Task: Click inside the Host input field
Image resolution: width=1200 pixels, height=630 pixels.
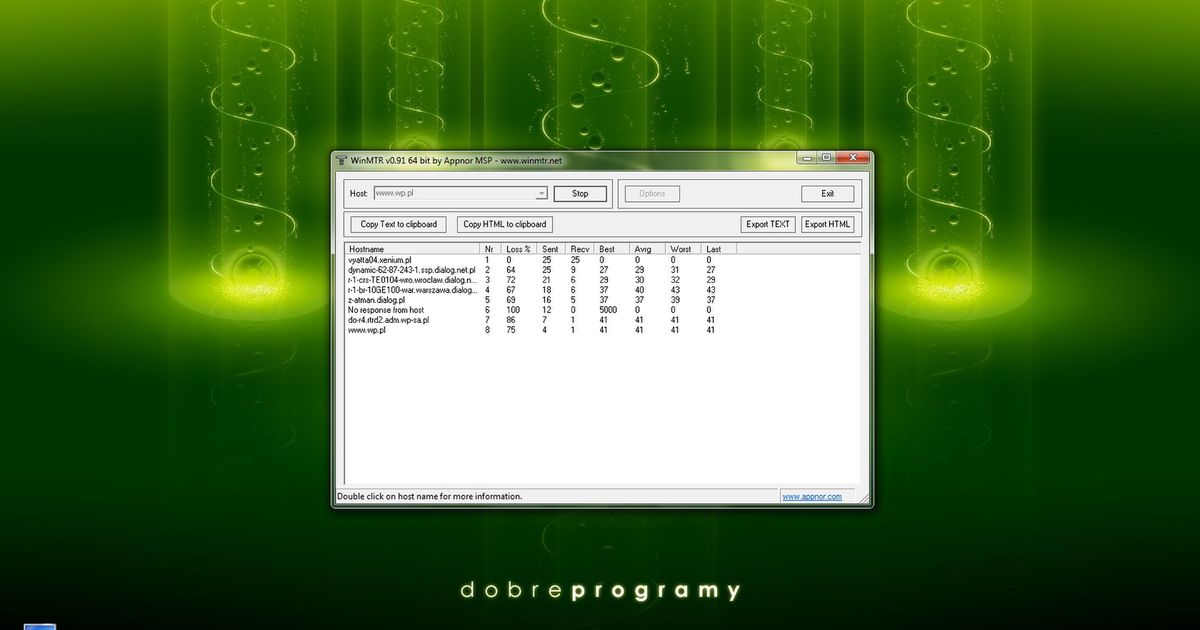Action: [x=450, y=193]
